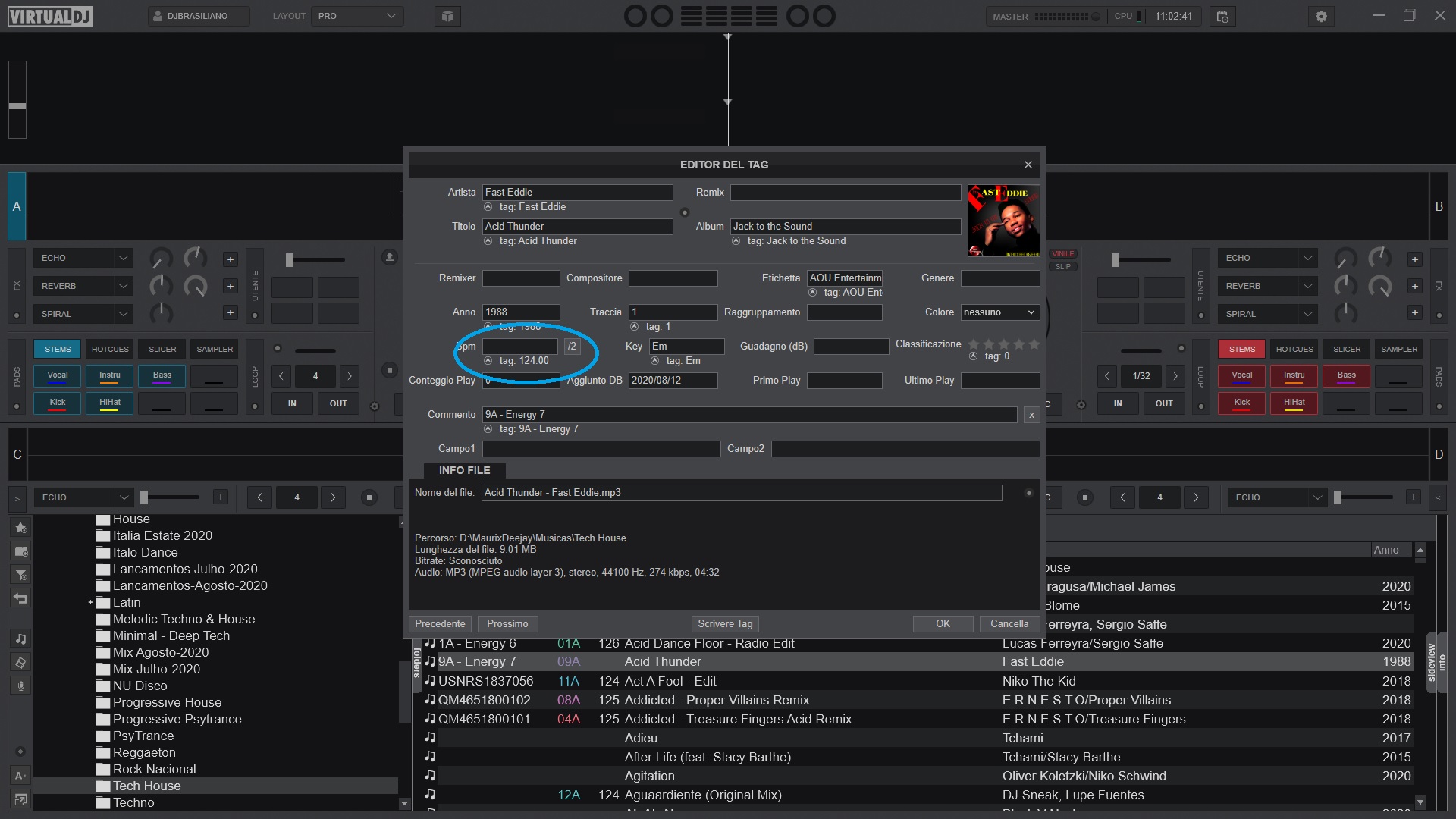This screenshot has width=1456, height=819.
Task: Click the font size A icon in the sidebar
Action: [20, 776]
